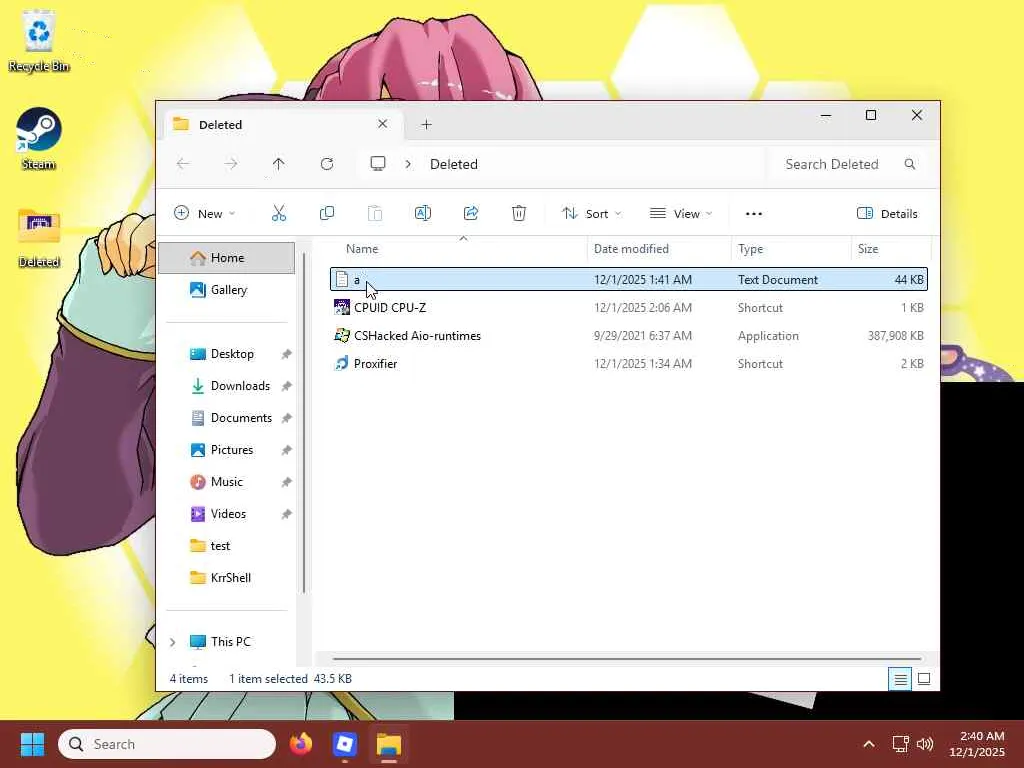Open the Sort dropdown menu
Image resolution: width=1024 pixels, height=768 pixels.
pyautogui.click(x=591, y=214)
